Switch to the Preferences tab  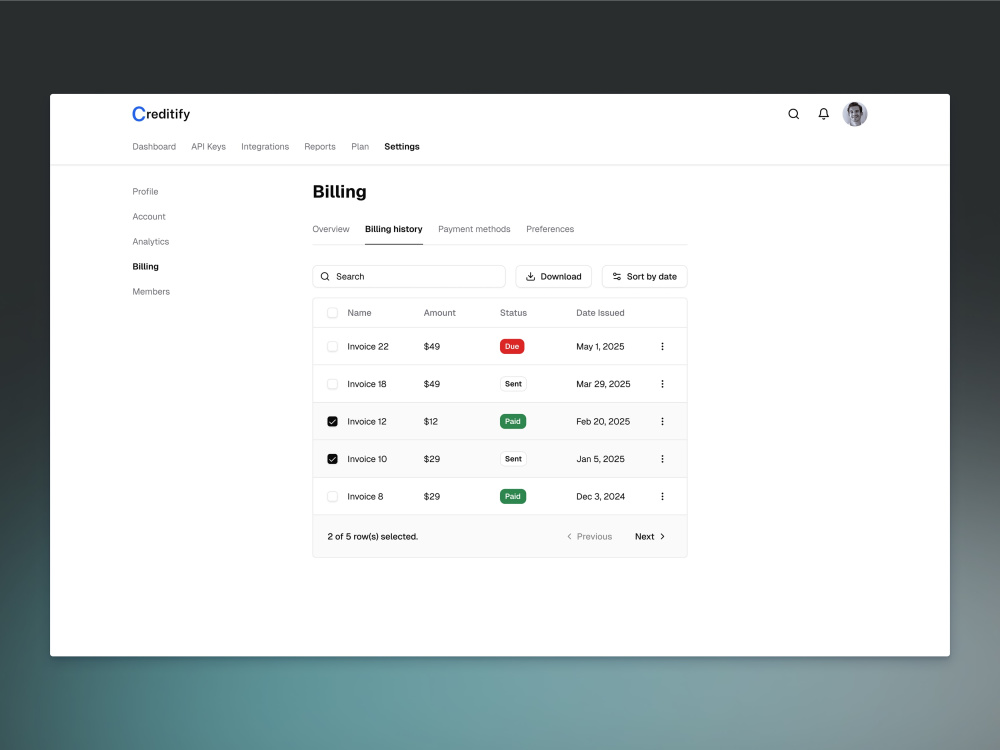click(x=550, y=229)
